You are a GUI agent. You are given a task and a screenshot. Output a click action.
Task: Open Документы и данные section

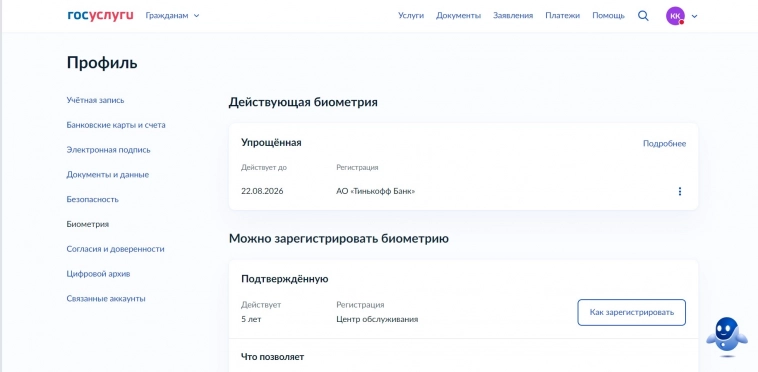click(x=107, y=174)
